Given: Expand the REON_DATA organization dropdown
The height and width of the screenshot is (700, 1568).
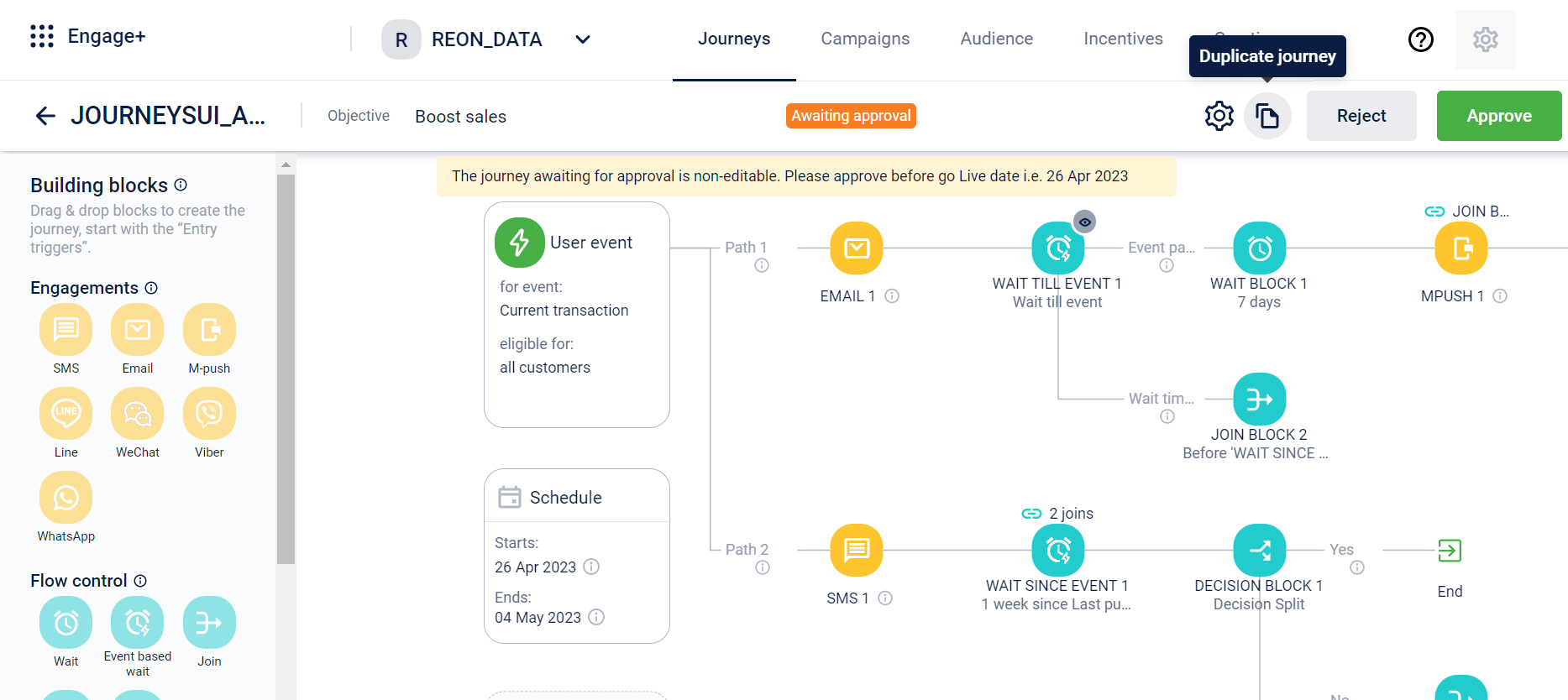Looking at the screenshot, I should point(583,39).
